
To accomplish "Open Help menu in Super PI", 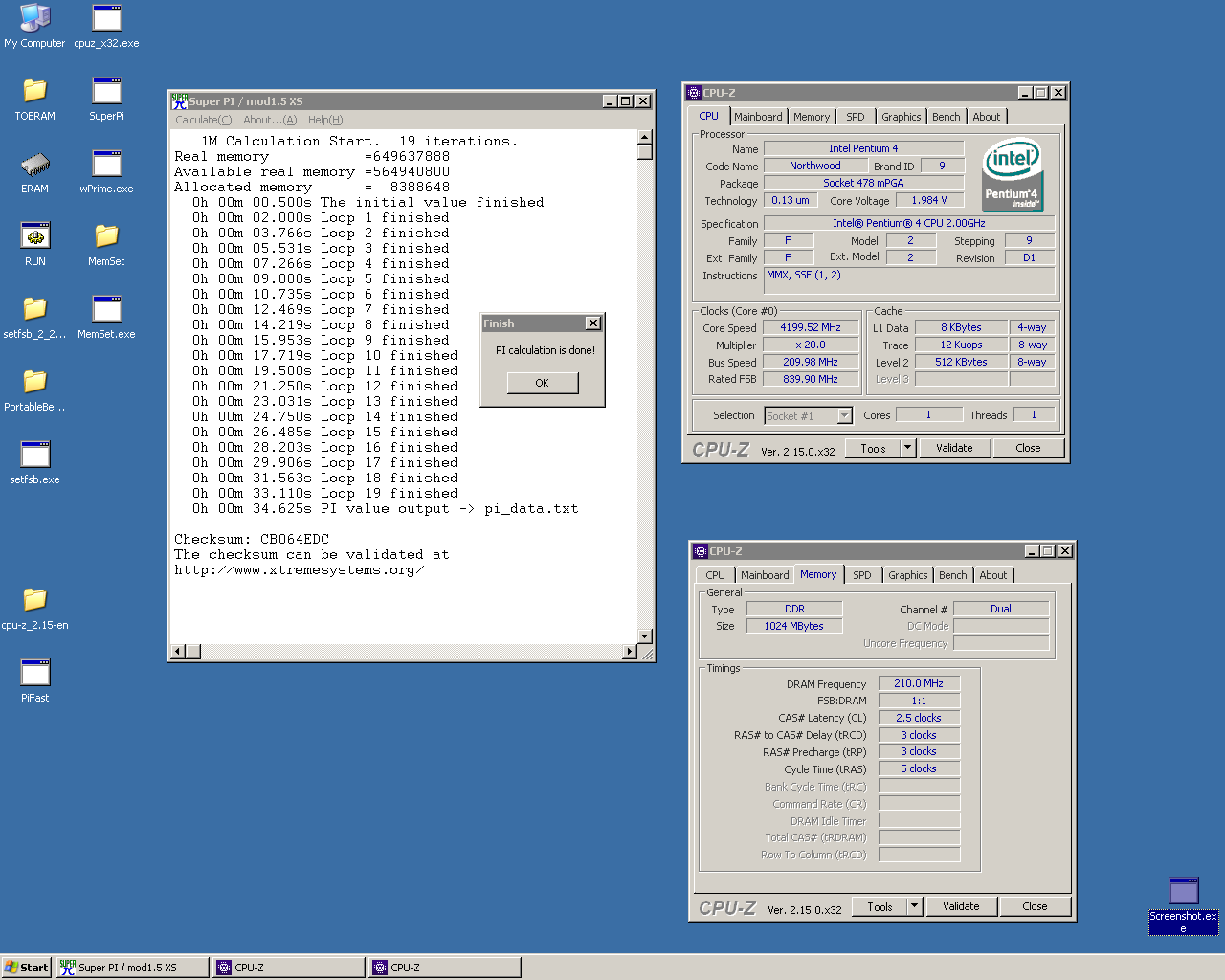I will coord(325,120).
